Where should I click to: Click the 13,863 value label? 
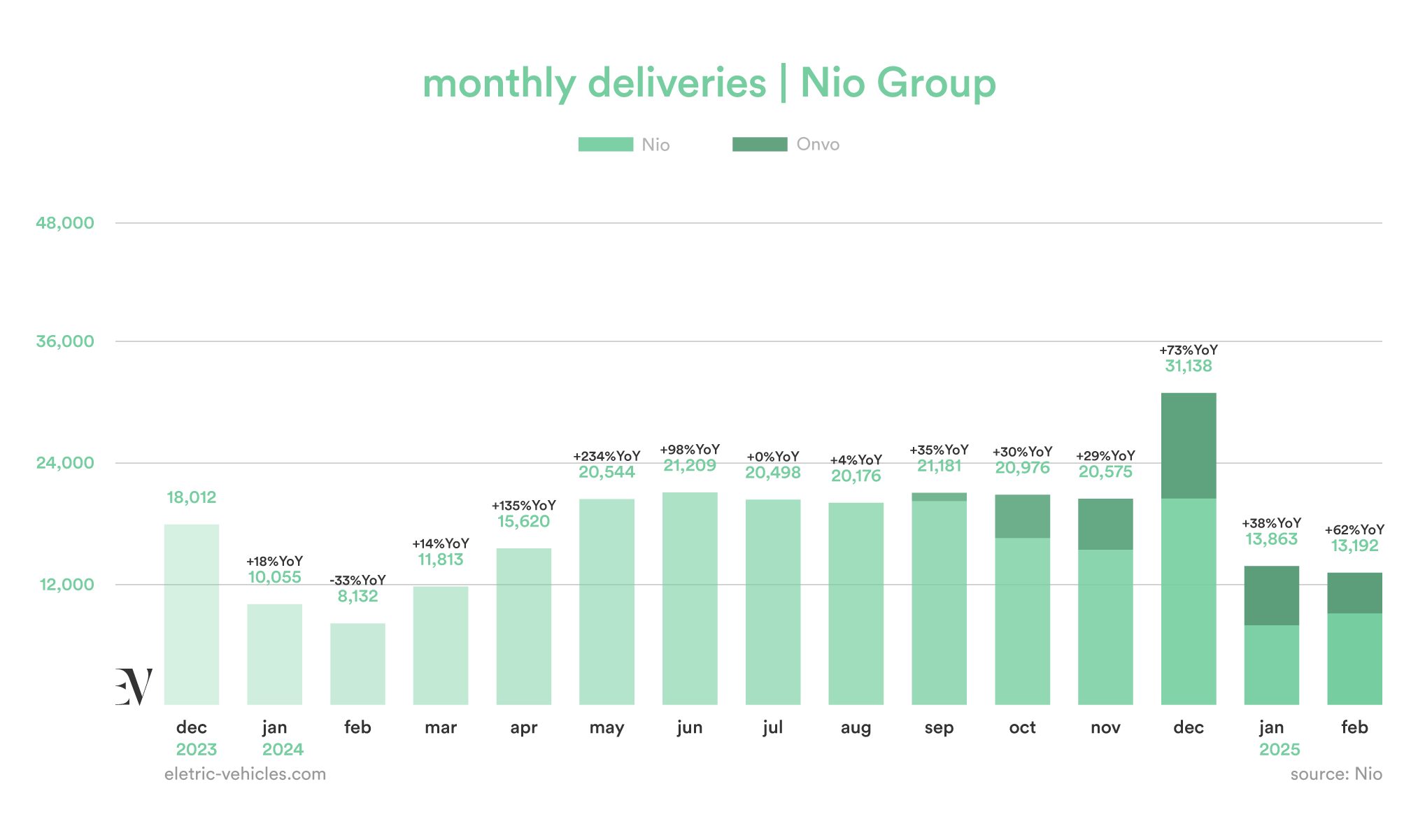[x=1272, y=539]
